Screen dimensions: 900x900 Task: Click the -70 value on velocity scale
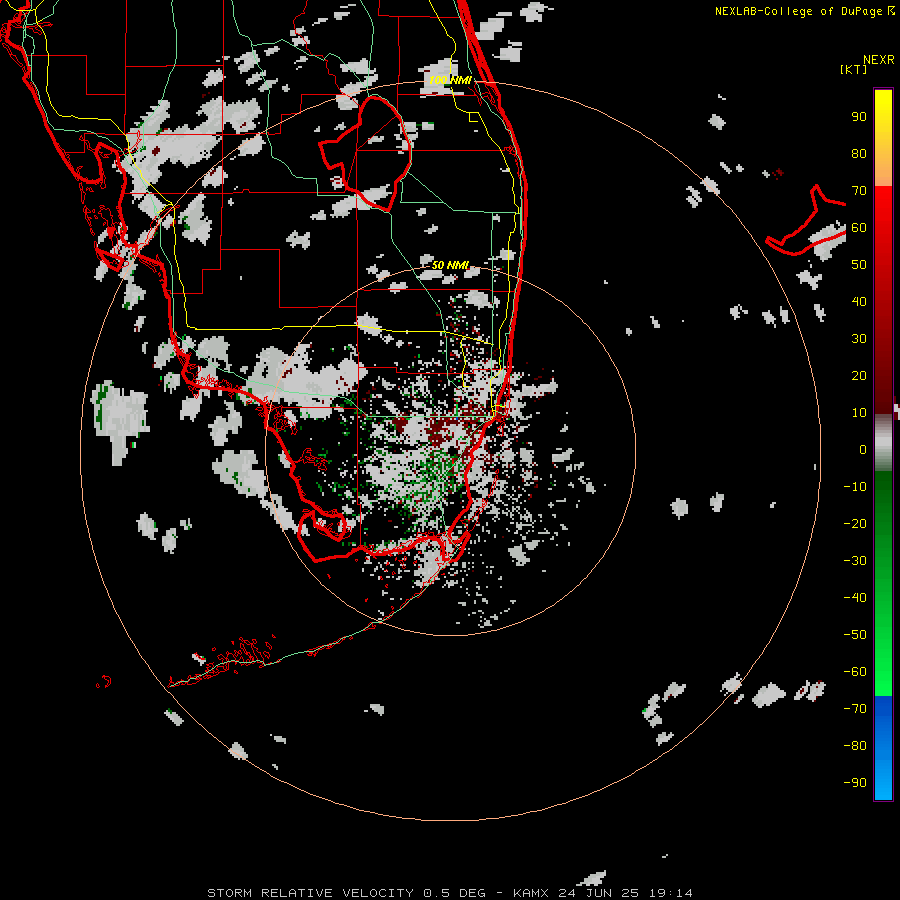coord(855,709)
